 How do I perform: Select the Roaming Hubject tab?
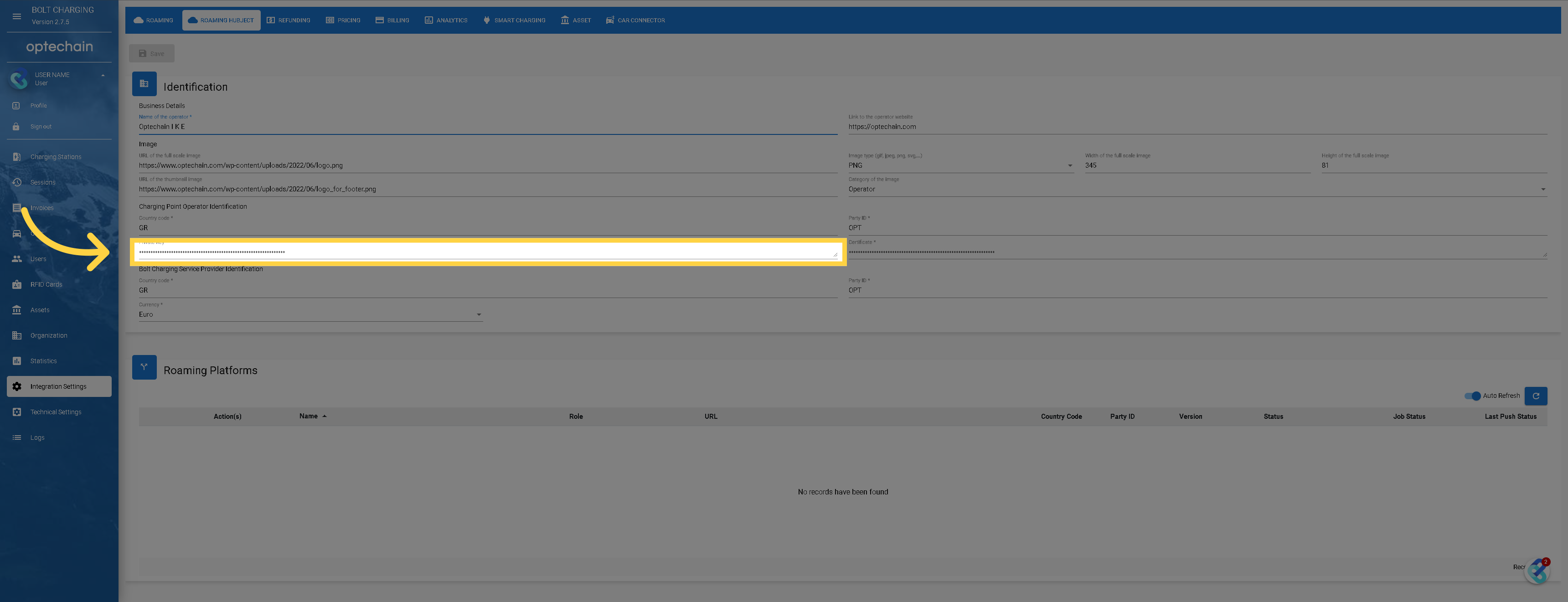pos(221,20)
